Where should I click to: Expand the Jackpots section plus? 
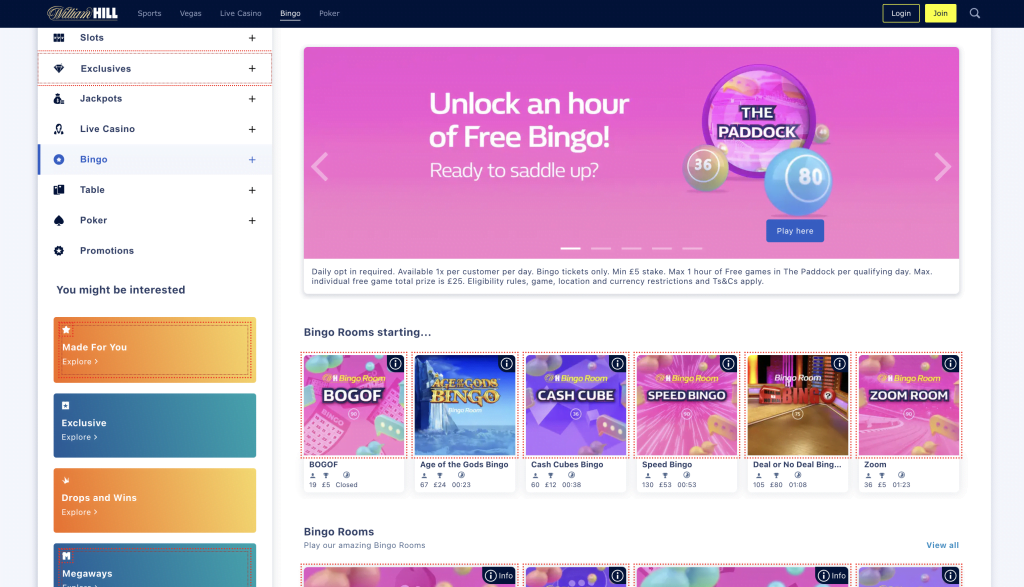[252, 99]
